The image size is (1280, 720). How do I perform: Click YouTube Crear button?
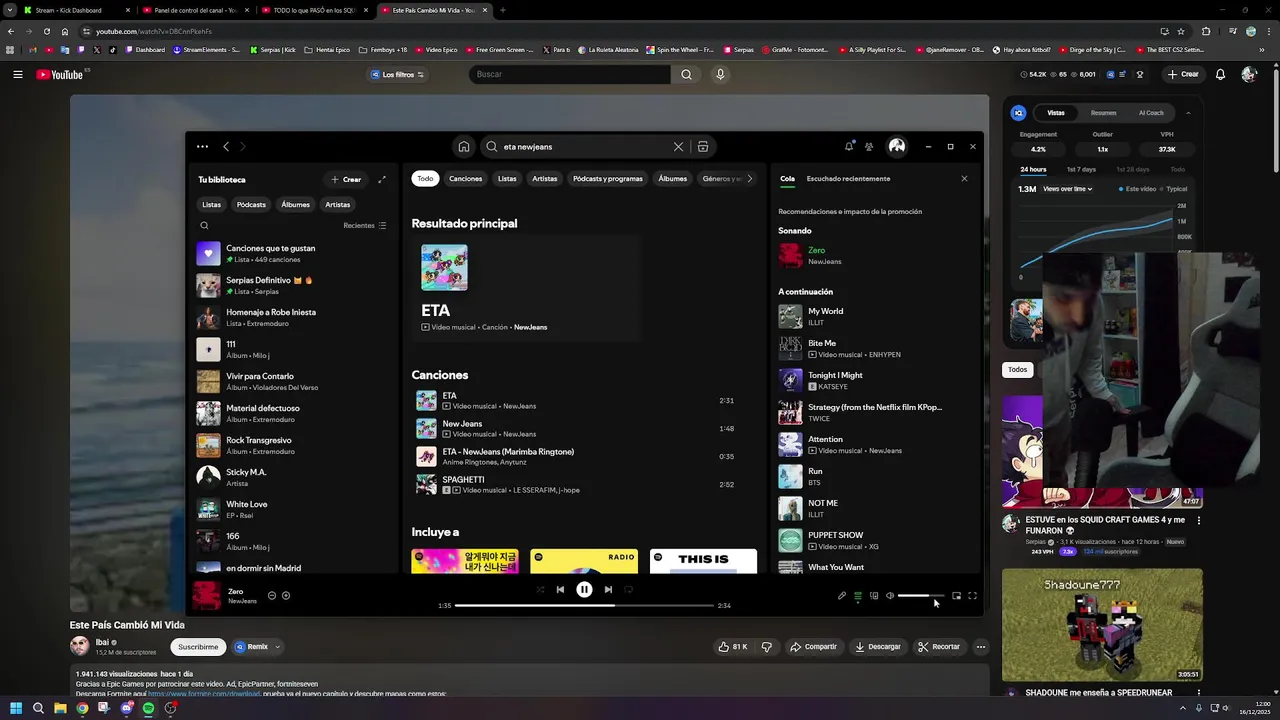tap(1182, 74)
